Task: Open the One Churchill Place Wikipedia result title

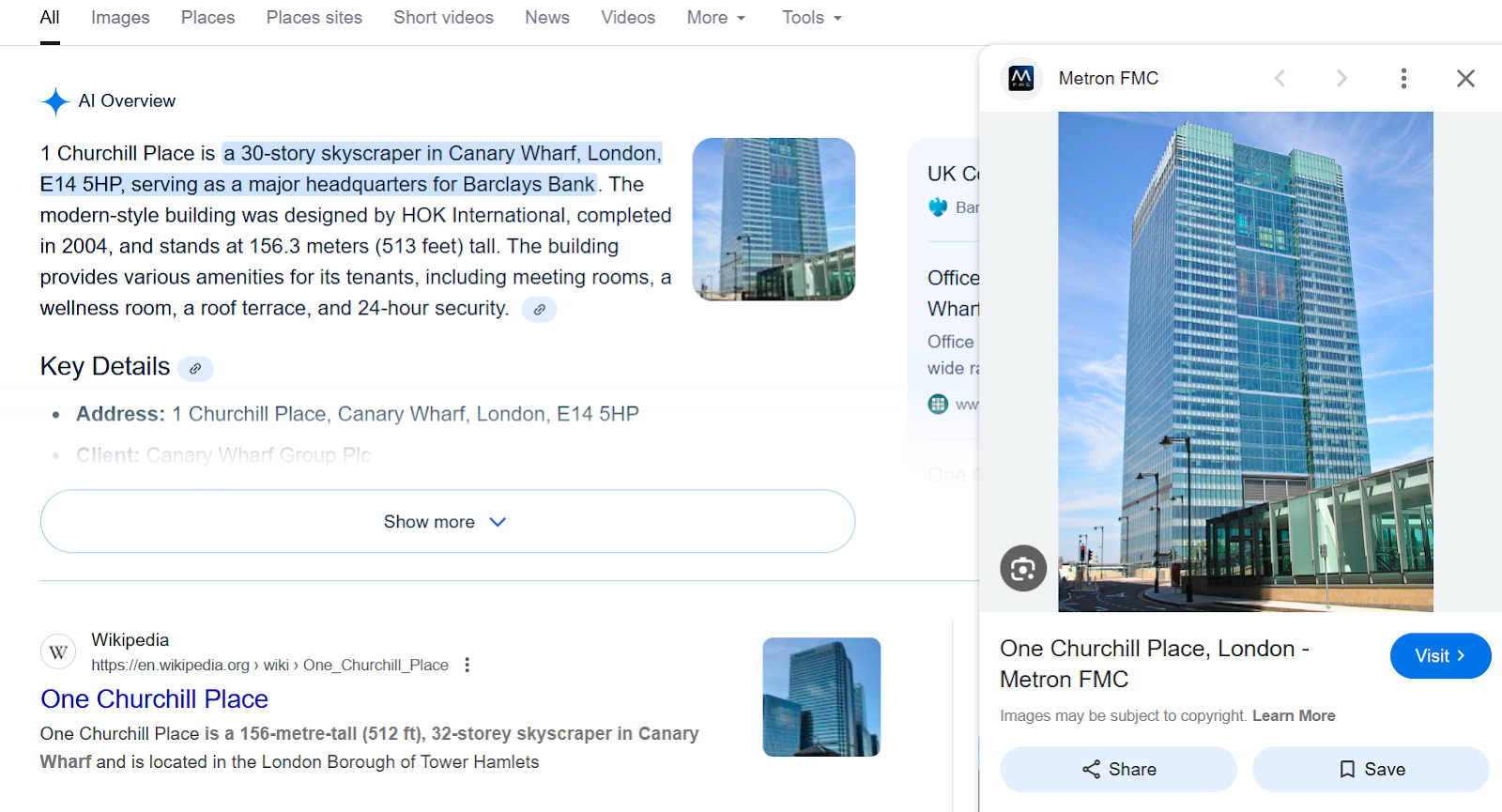Action: click(155, 699)
